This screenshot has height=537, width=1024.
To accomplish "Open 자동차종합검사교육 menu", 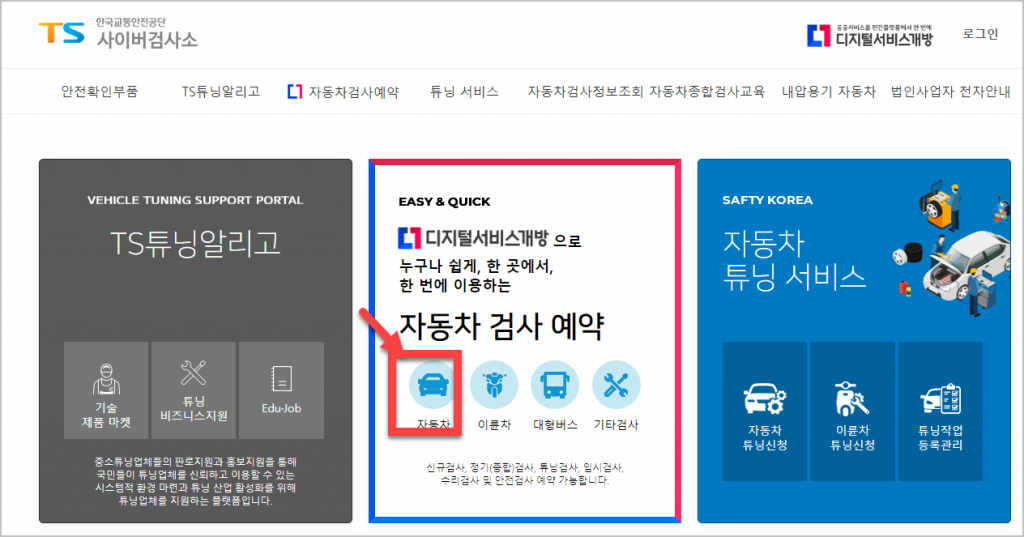I will tap(707, 91).
